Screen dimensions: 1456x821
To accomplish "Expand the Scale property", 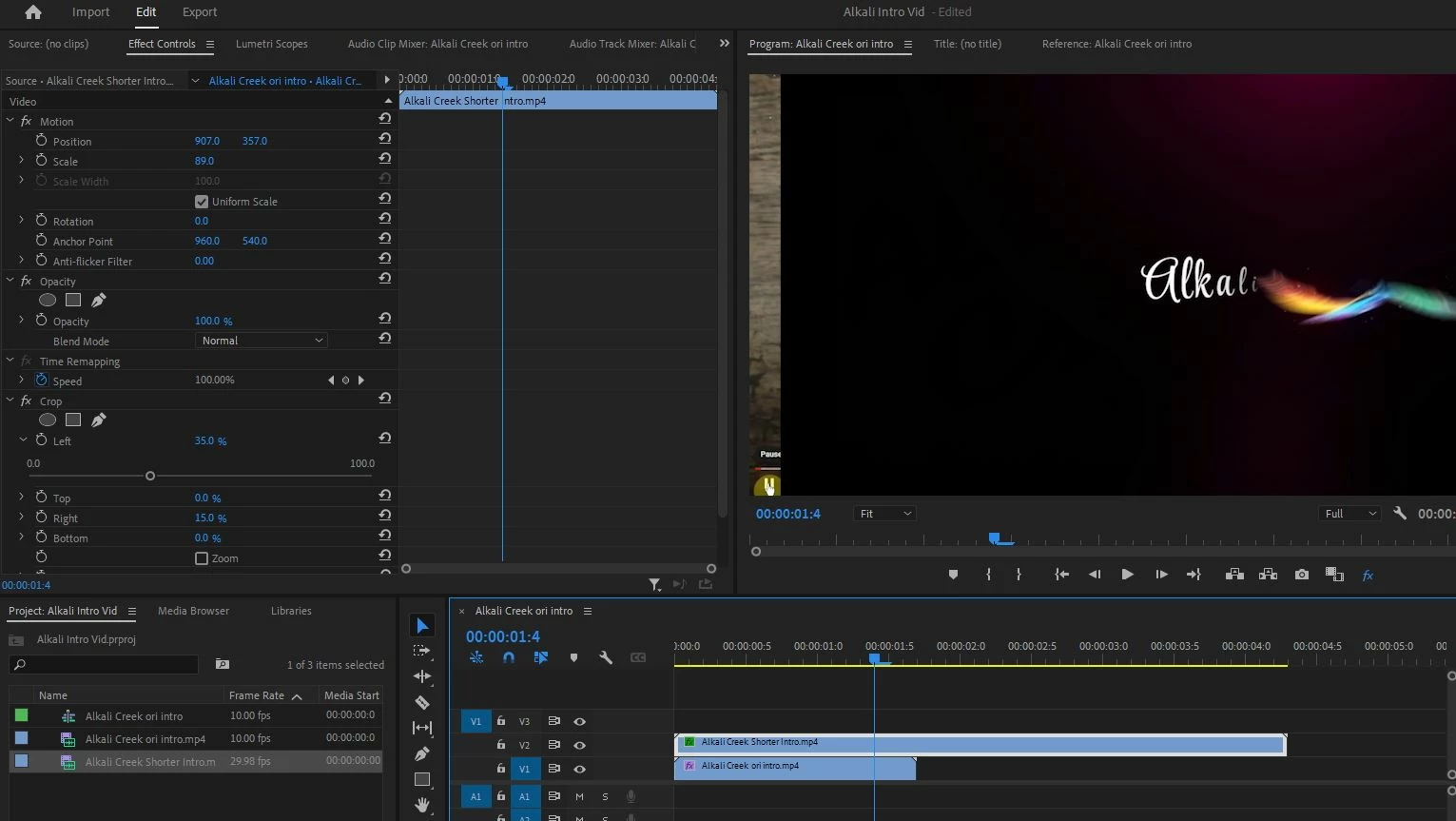I will (x=22, y=160).
